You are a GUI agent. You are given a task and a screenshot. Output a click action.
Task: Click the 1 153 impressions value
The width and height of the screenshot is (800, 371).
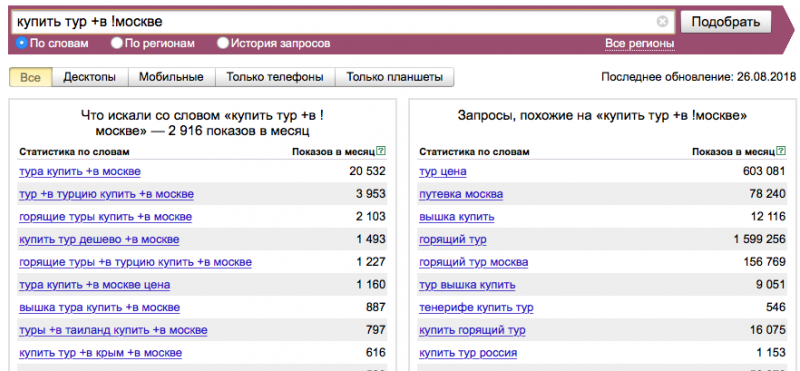click(x=770, y=353)
